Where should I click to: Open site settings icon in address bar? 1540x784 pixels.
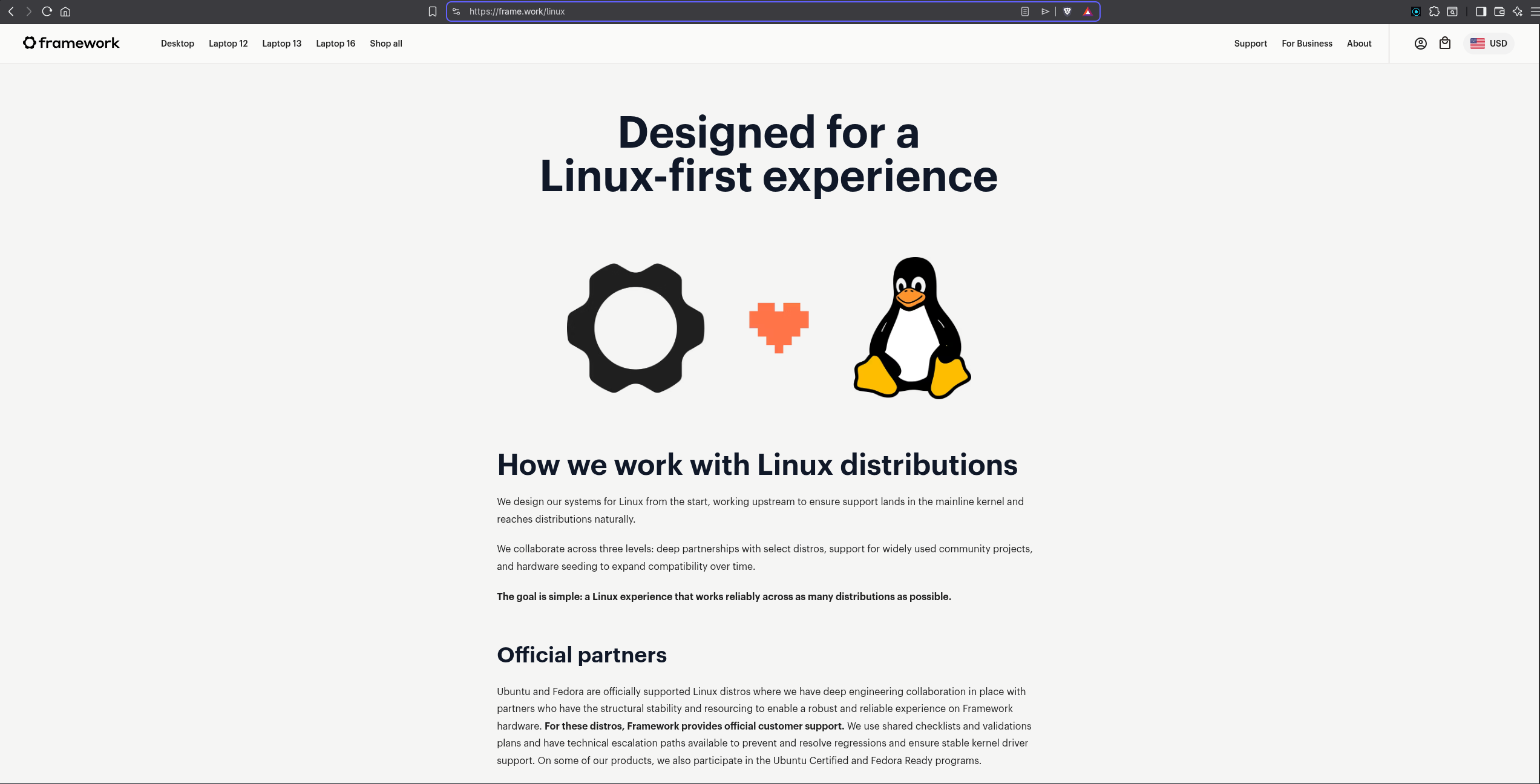pos(457,11)
